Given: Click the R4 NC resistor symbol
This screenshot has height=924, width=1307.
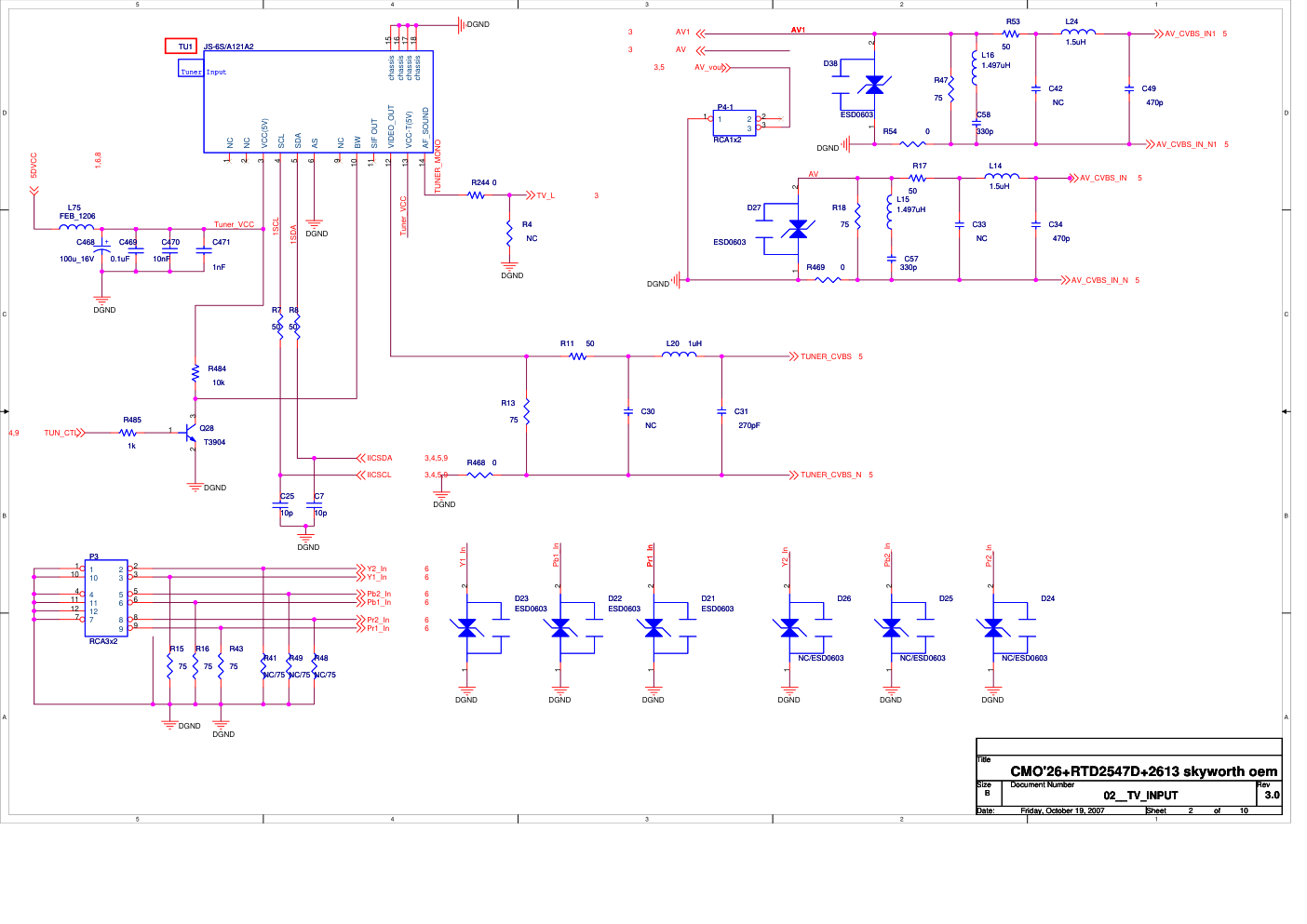Looking at the screenshot, I should [509, 231].
